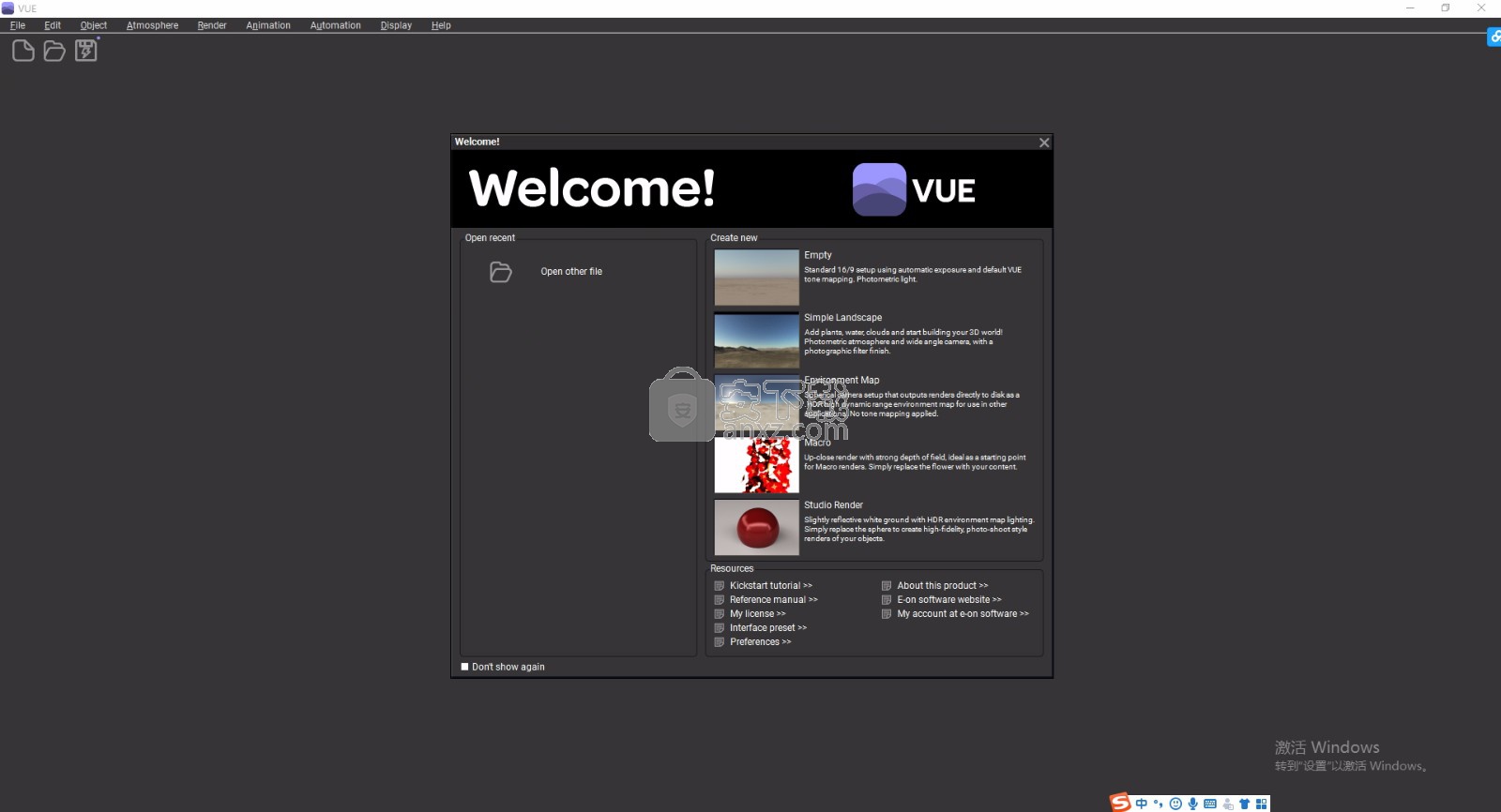Click the New scene toolbar icon
Screen dimensions: 1501x812
(x=23, y=51)
